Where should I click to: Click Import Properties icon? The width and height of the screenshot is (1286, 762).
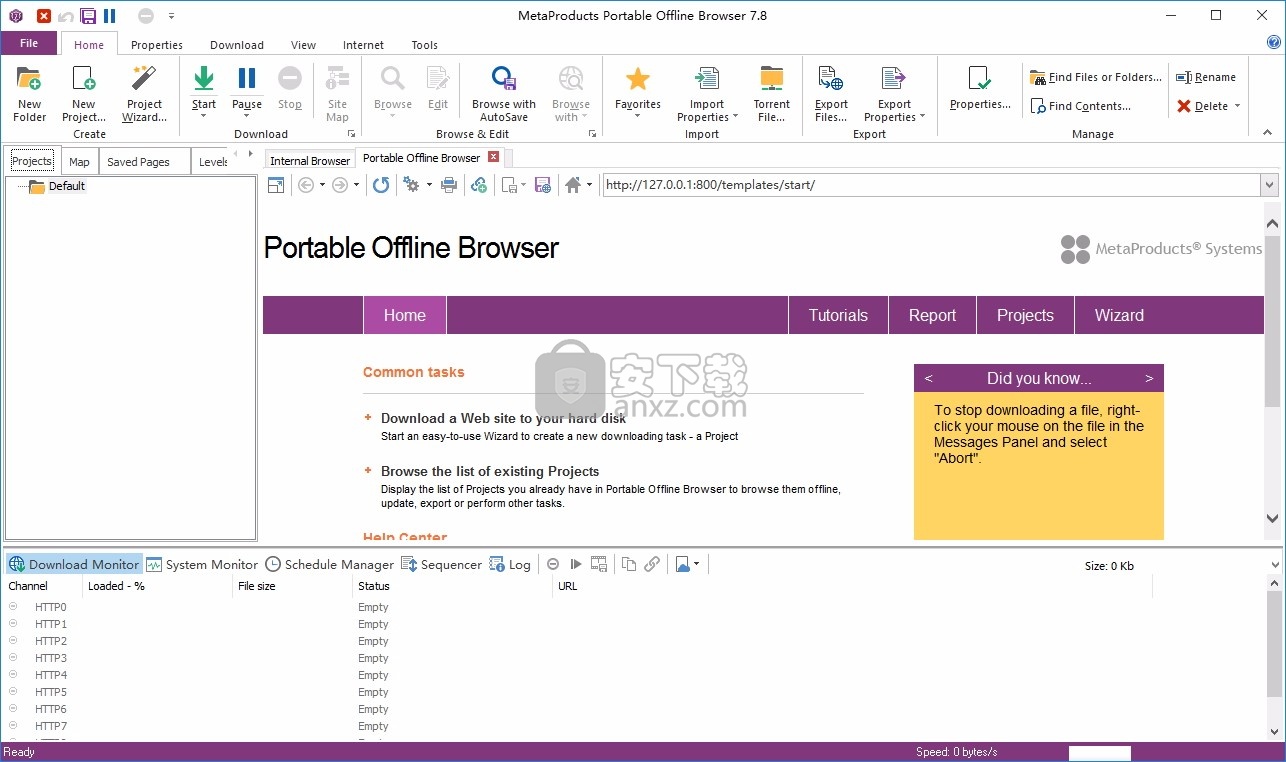tap(707, 79)
